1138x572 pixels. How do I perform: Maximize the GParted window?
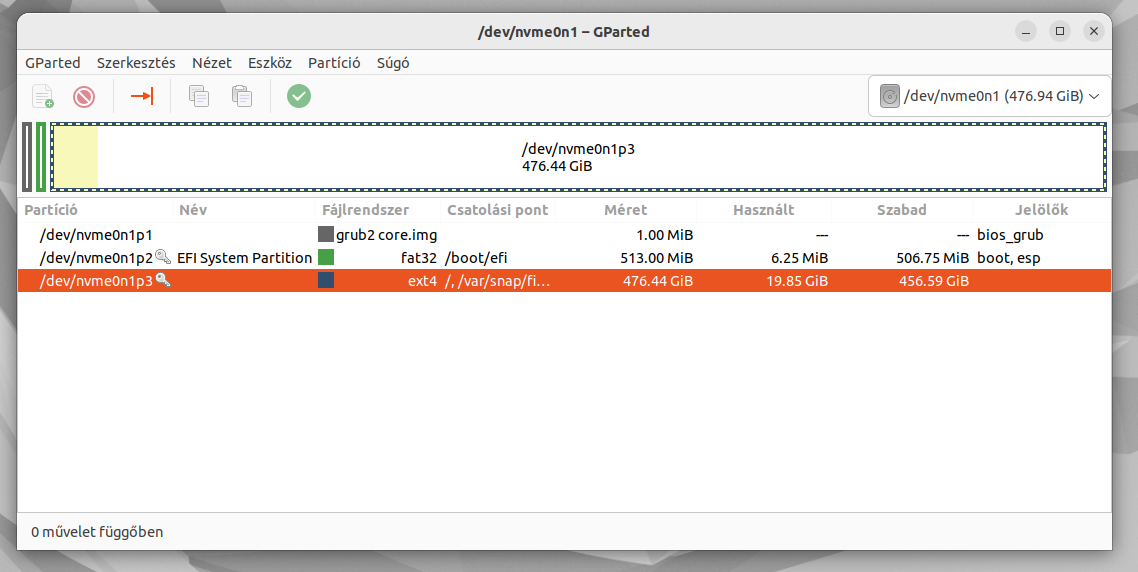point(1060,31)
